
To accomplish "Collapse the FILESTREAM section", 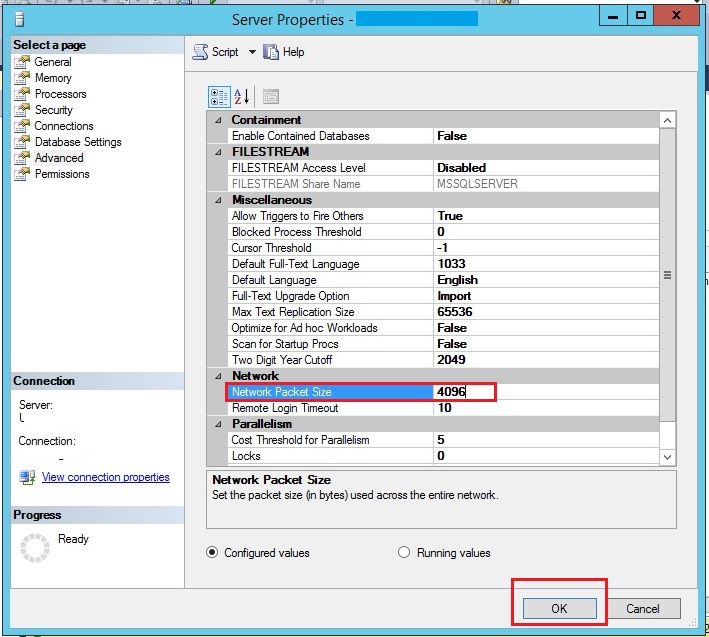I will (218, 152).
